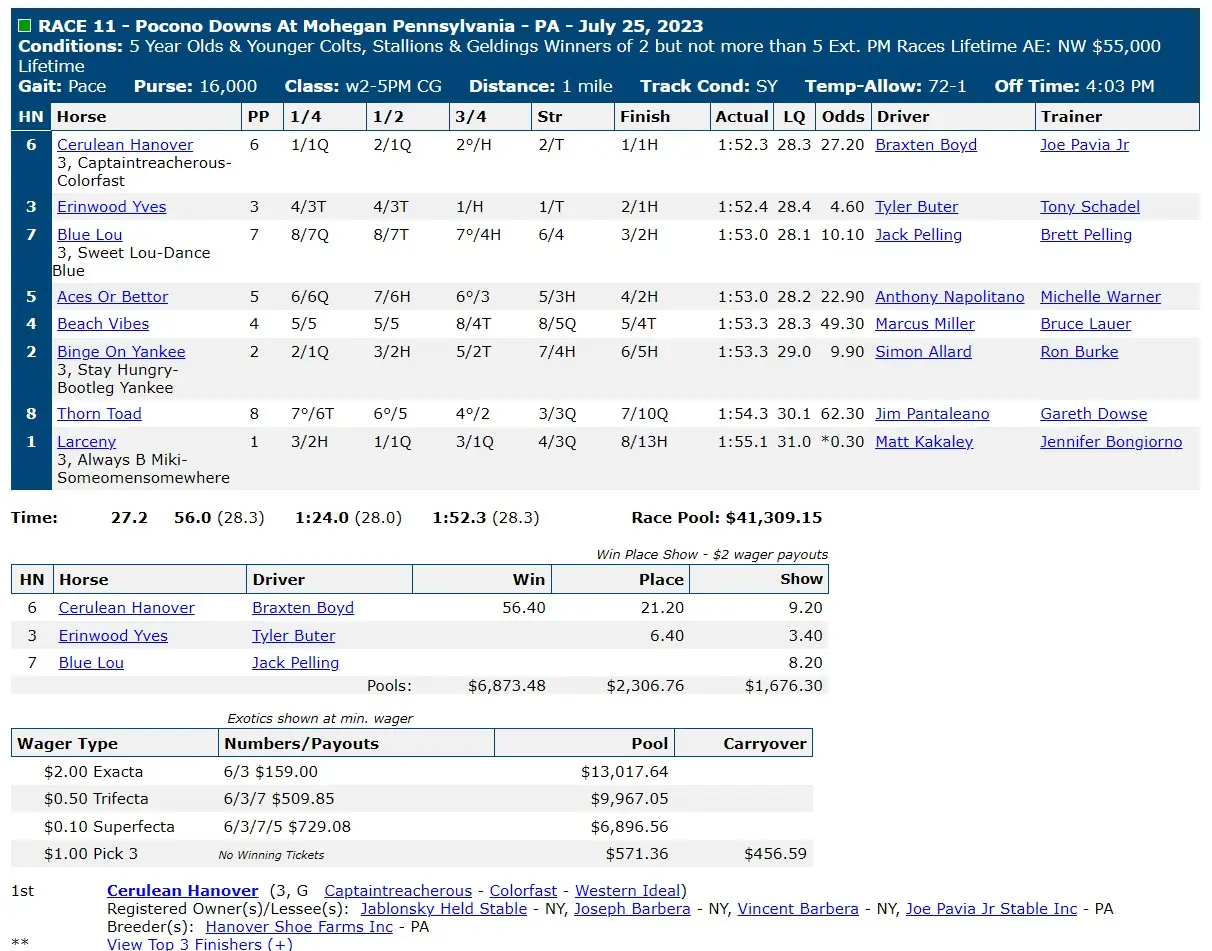Select the 6/3/7/5 $729.08 superfecta payout
Screen dimensions: 1212x951
(288, 827)
